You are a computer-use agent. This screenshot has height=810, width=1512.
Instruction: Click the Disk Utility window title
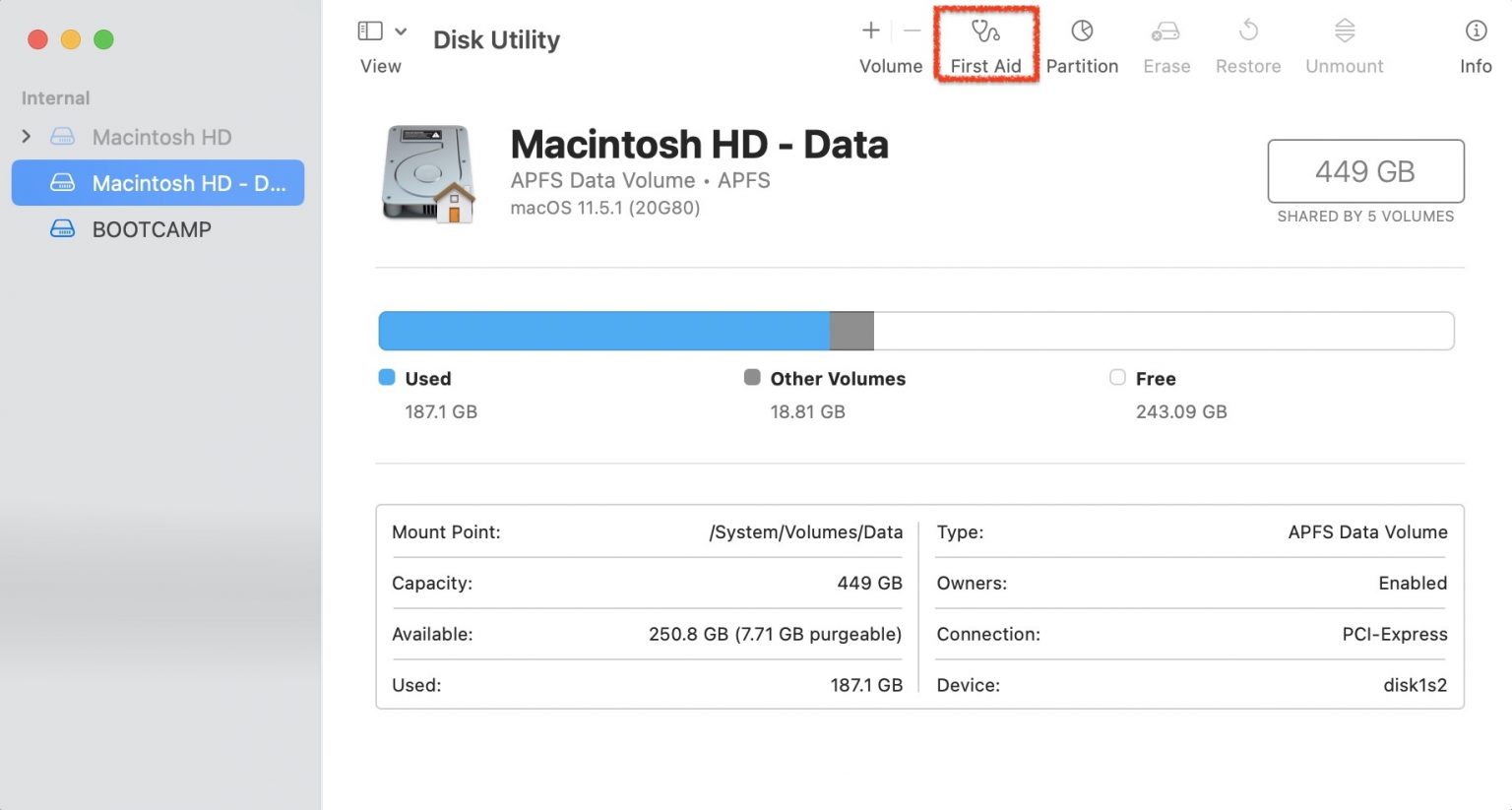496,39
